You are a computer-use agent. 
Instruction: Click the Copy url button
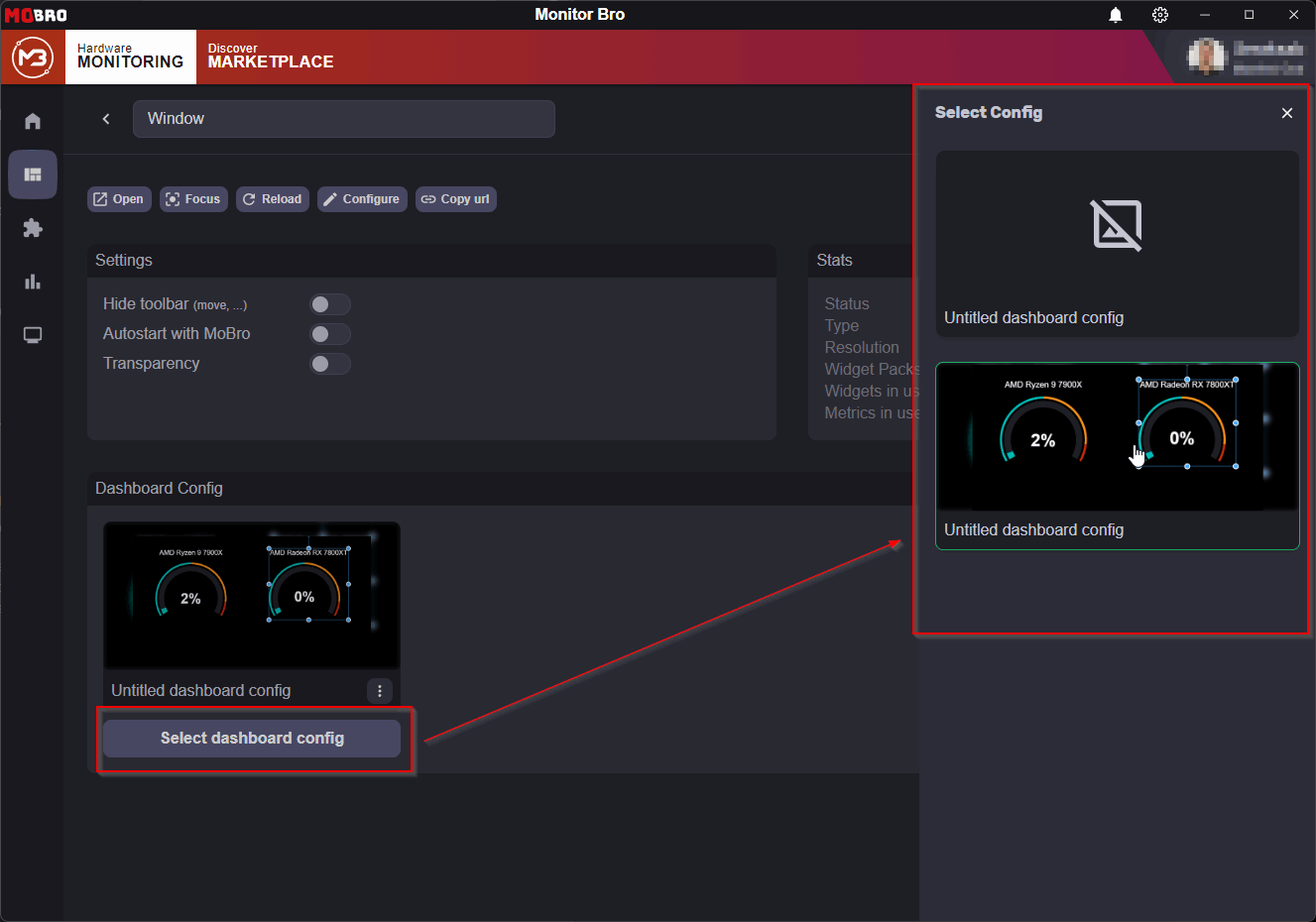(x=456, y=199)
